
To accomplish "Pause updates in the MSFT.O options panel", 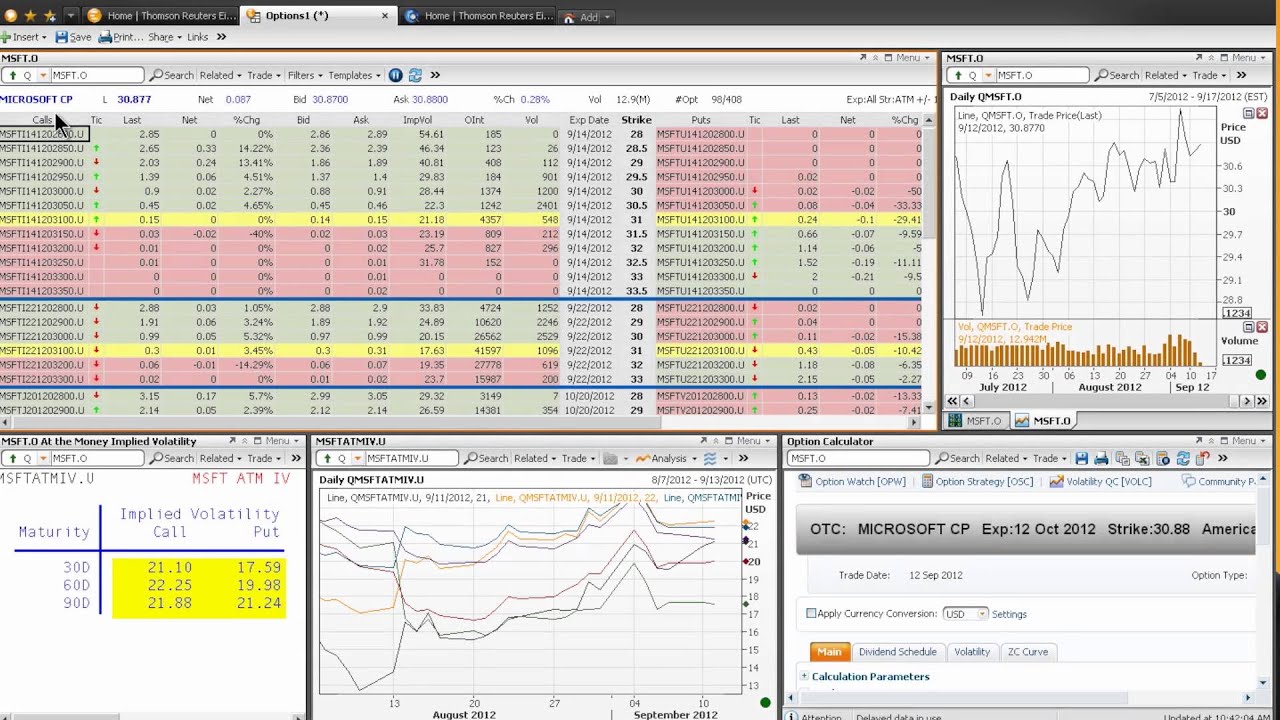I will [395, 75].
